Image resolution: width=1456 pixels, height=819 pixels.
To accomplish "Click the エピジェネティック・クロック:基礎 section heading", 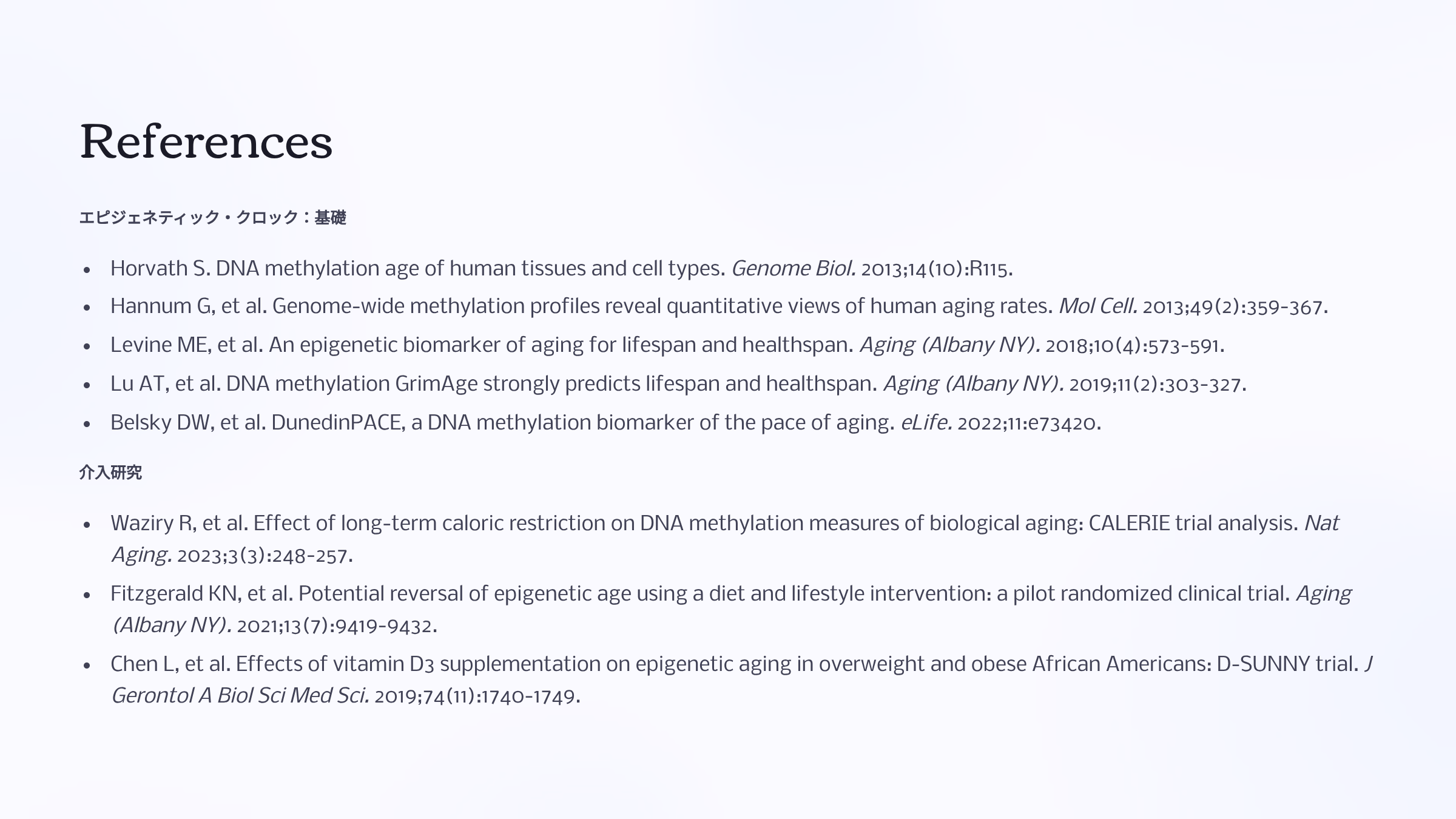I will 212,217.
